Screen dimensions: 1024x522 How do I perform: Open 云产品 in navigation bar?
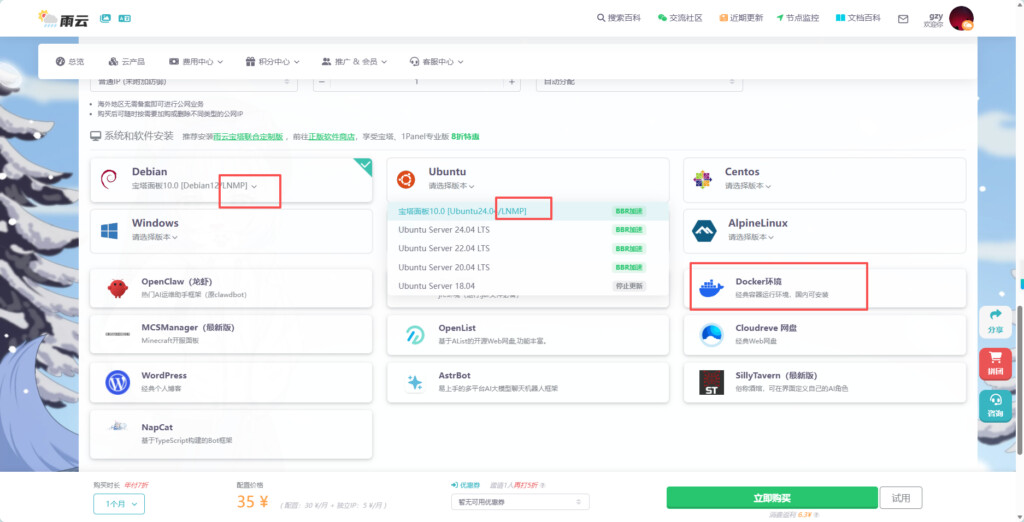(127, 61)
